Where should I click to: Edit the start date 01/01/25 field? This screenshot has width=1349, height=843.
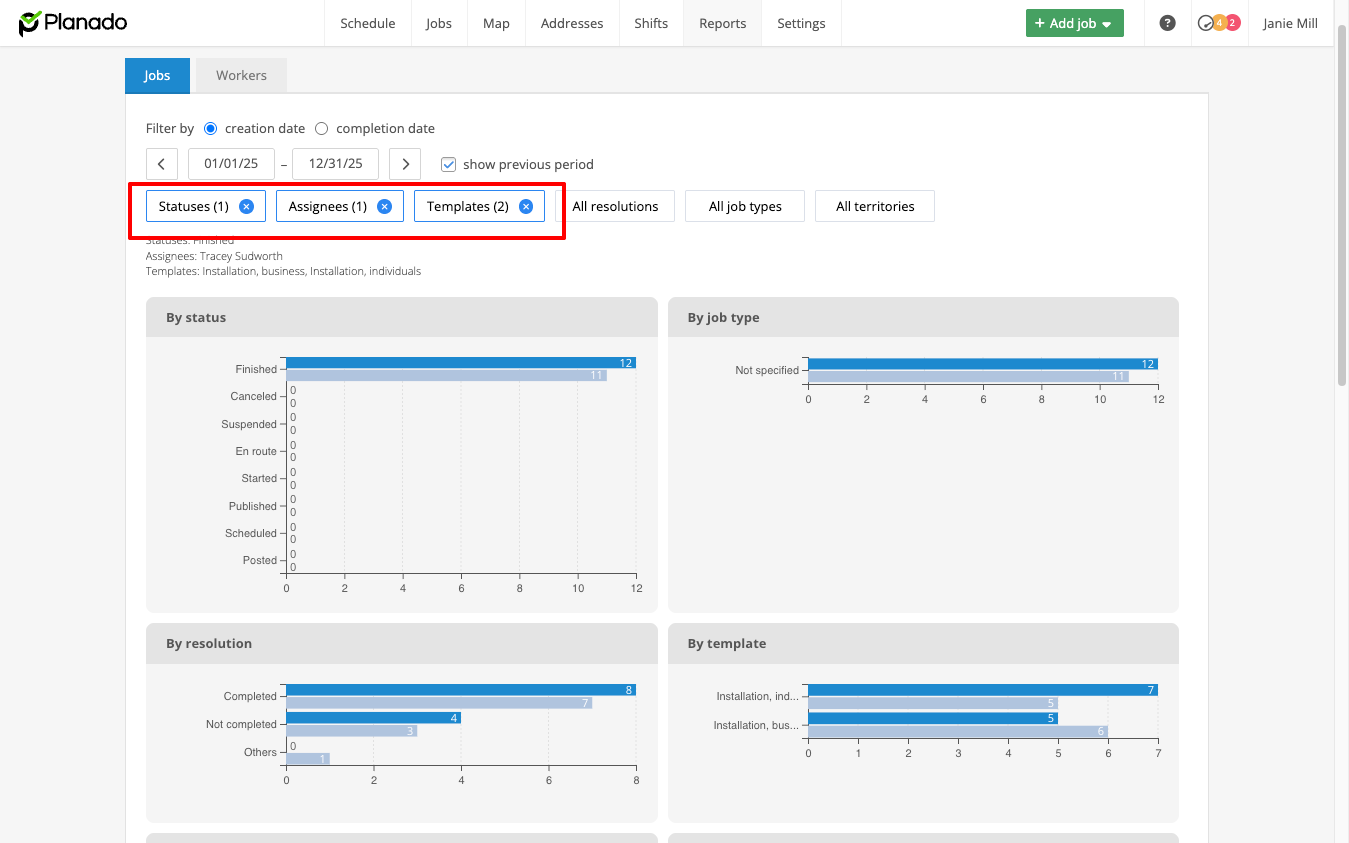[x=231, y=164]
